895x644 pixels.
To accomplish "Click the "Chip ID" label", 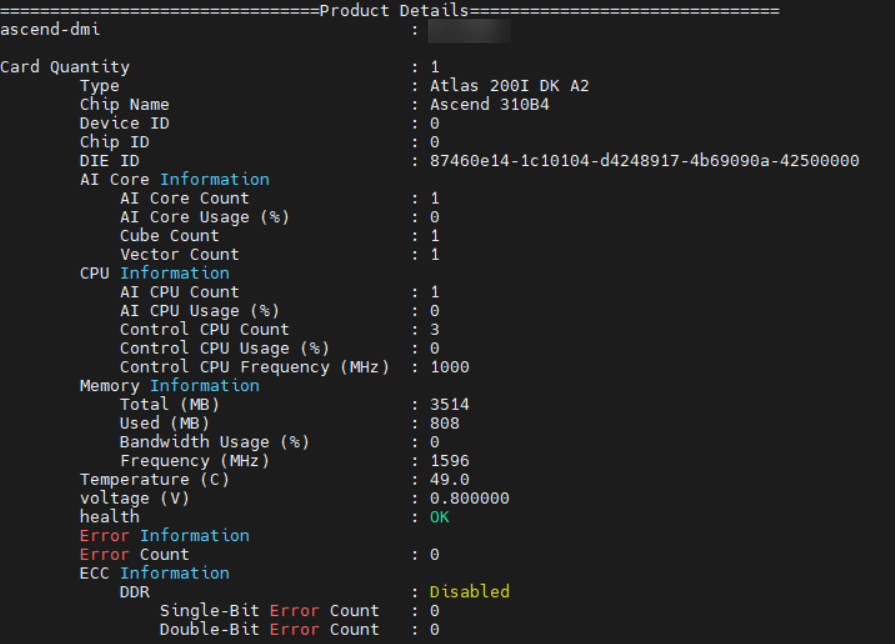I will tap(115, 142).
